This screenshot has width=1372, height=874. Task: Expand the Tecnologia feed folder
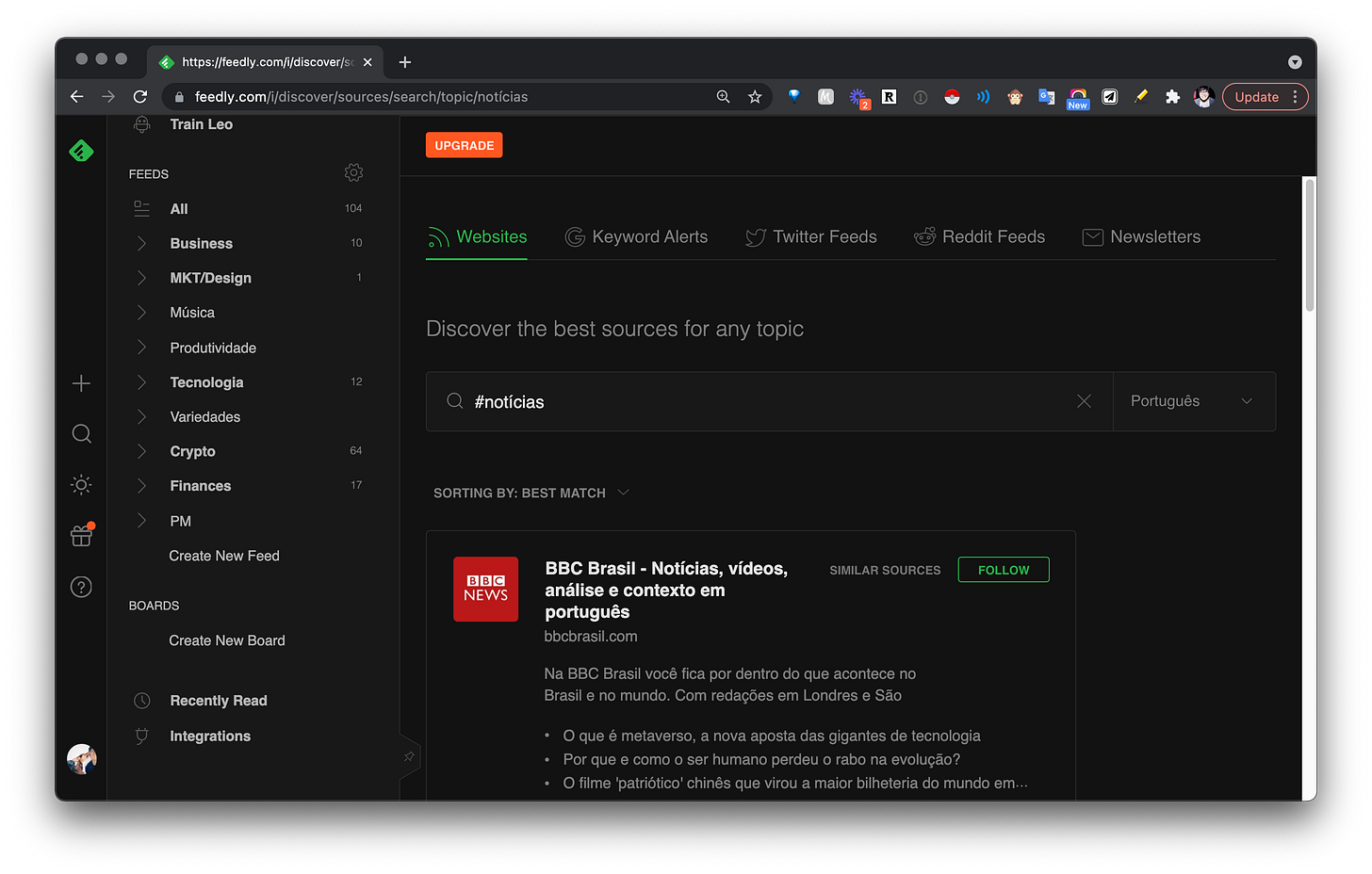(x=141, y=382)
